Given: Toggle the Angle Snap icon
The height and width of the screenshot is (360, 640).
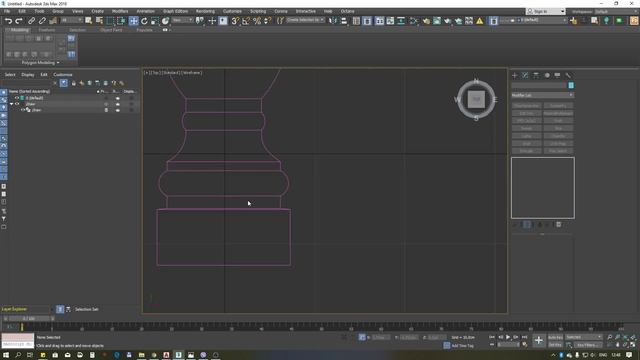Looking at the screenshot, I should (246, 21).
